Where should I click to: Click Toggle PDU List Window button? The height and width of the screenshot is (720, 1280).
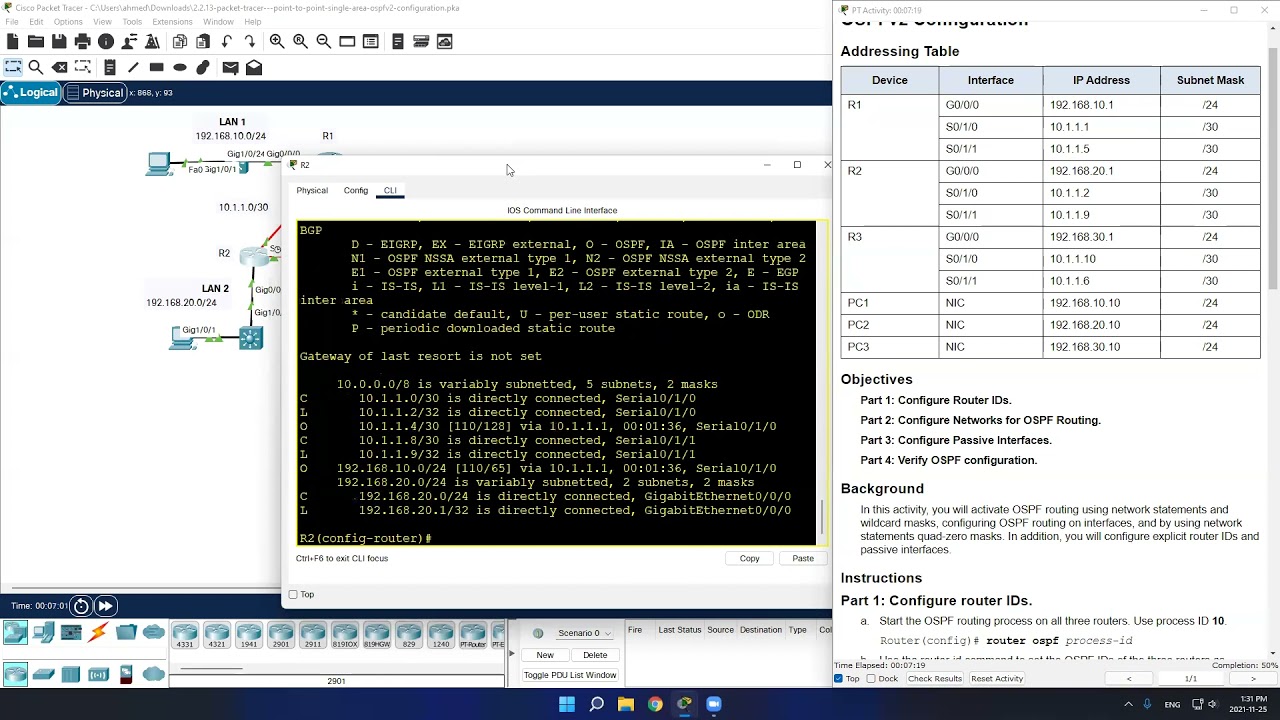click(x=570, y=675)
